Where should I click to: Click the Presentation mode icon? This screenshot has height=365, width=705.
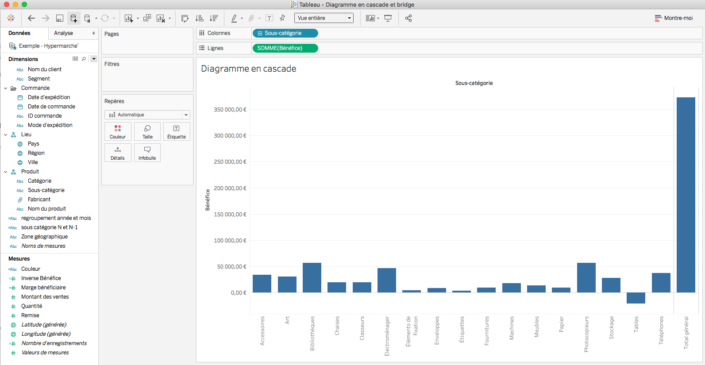click(388, 18)
